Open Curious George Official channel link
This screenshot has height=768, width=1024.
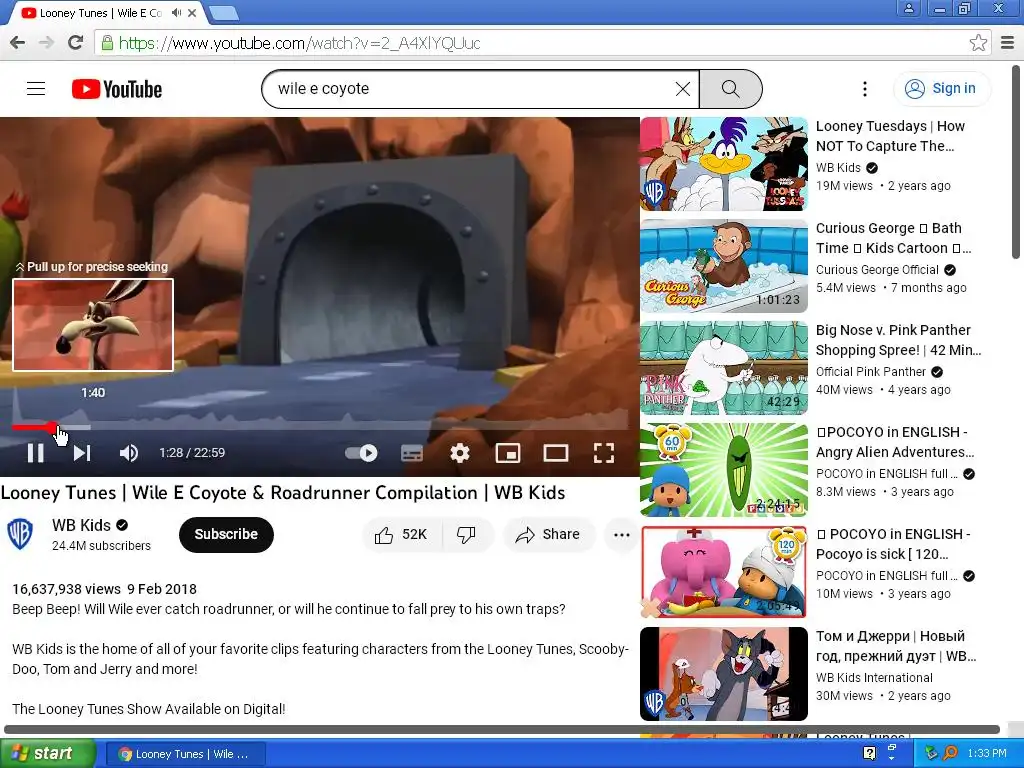pyautogui.click(x=877, y=270)
